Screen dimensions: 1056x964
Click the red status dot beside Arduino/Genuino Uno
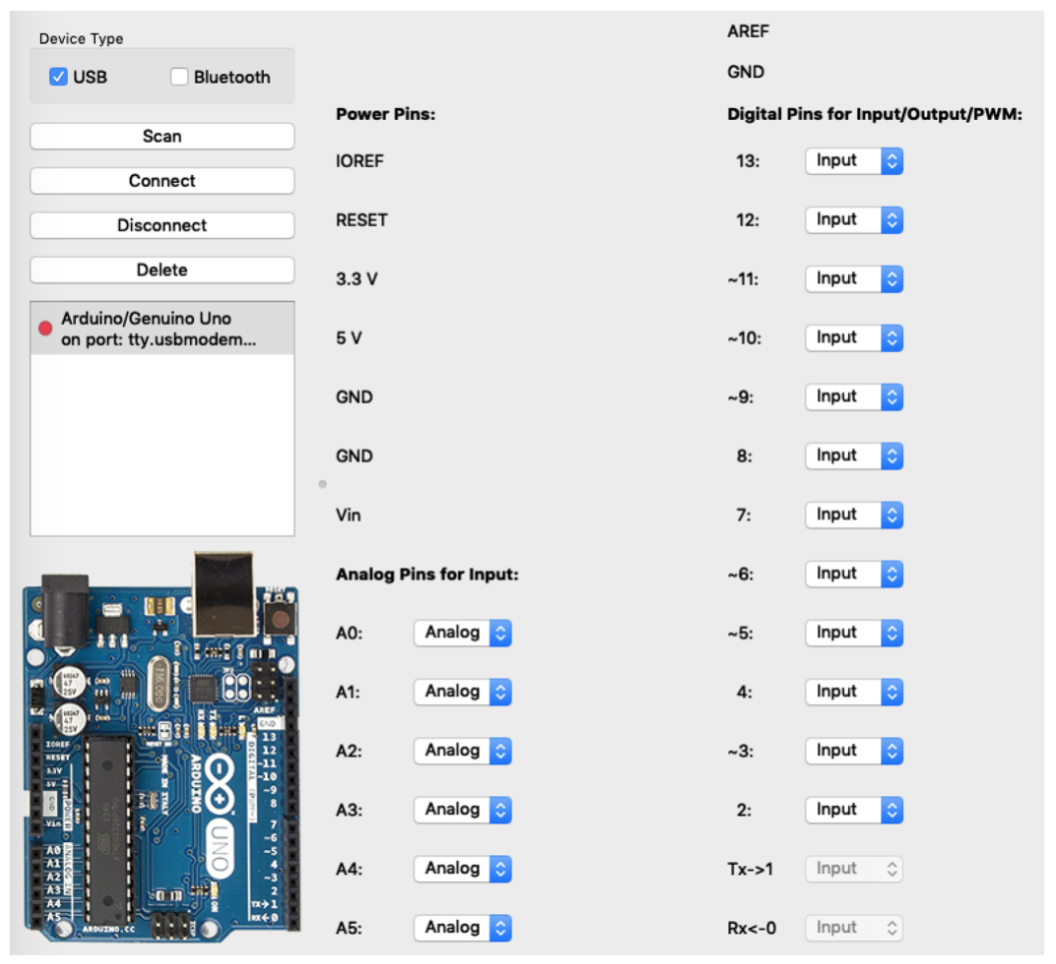coord(44,328)
